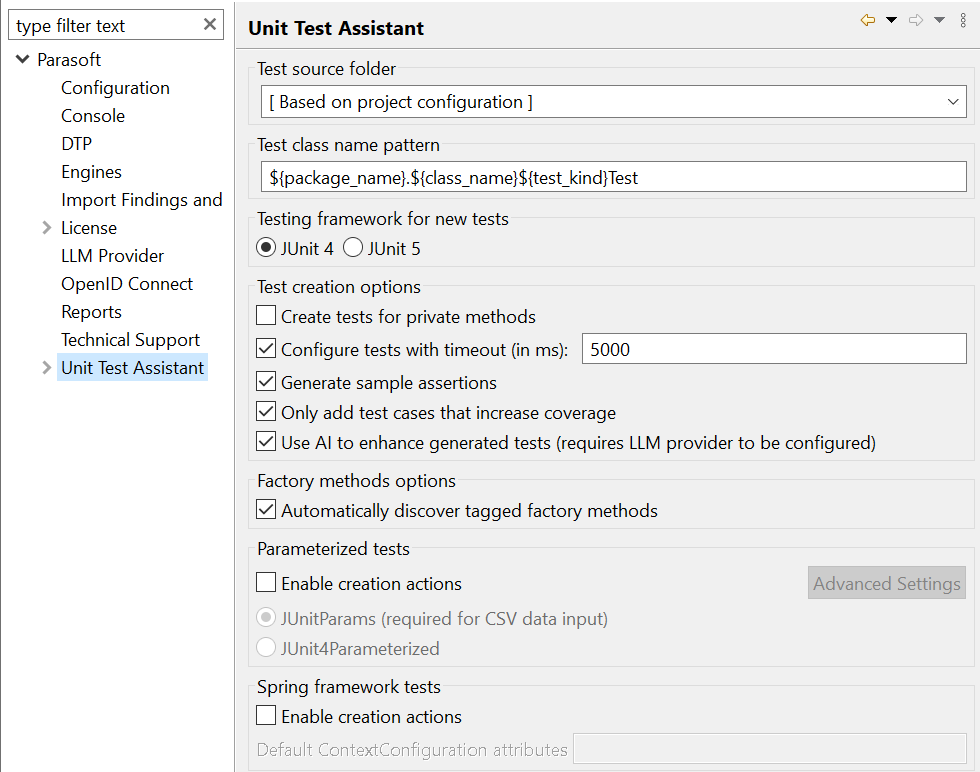
Task: Expand the Unit Test Assistant tree node
Action: coord(46,368)
